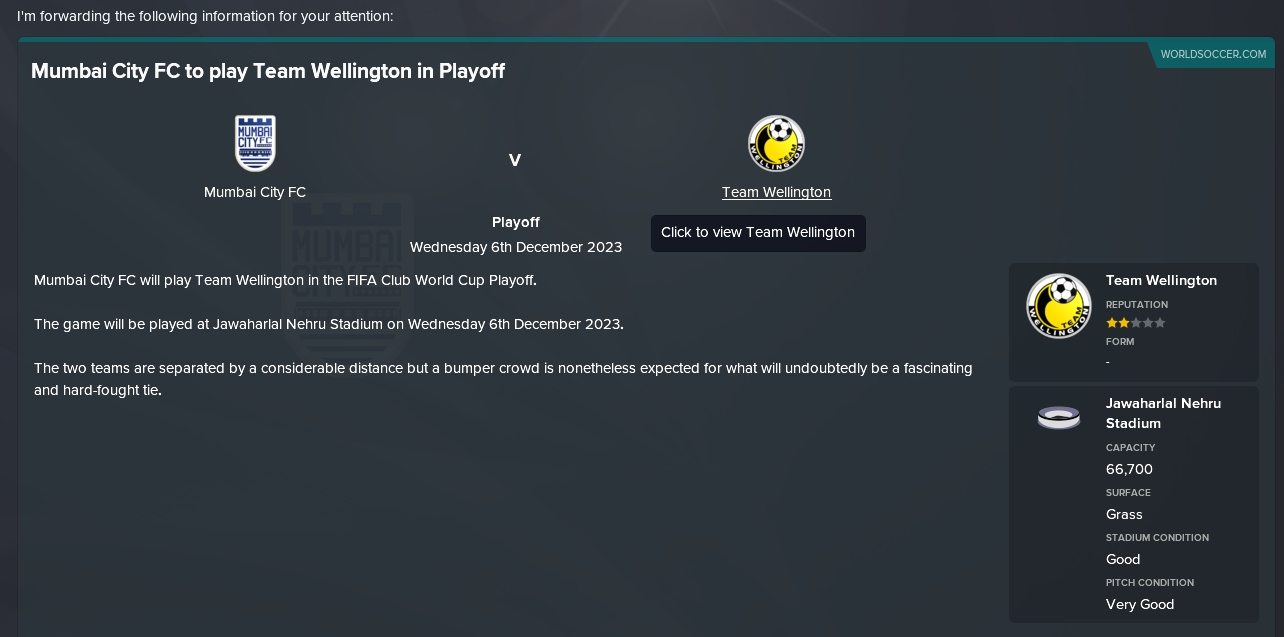This screenshot has width=1284, height=637.
Task: Click the forwarding message text at top
Action: point(205,17)
